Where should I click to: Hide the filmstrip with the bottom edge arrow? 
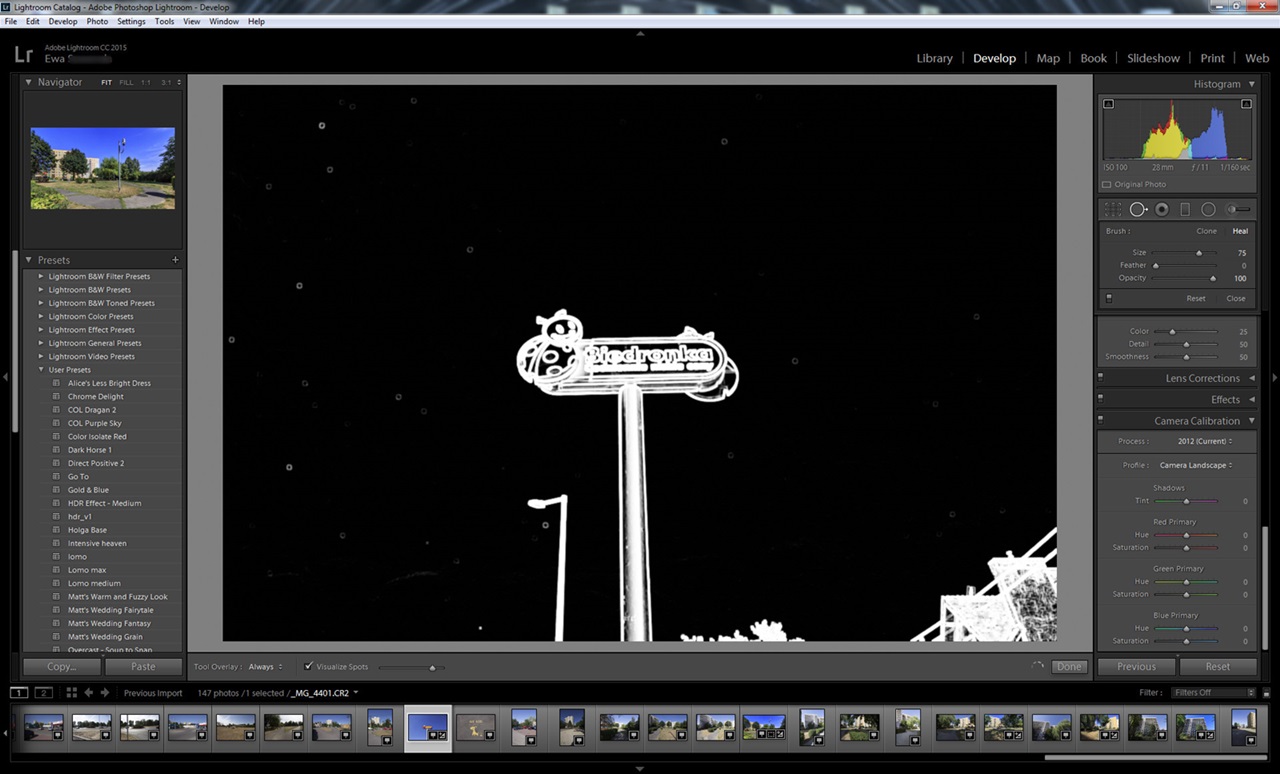640,768
